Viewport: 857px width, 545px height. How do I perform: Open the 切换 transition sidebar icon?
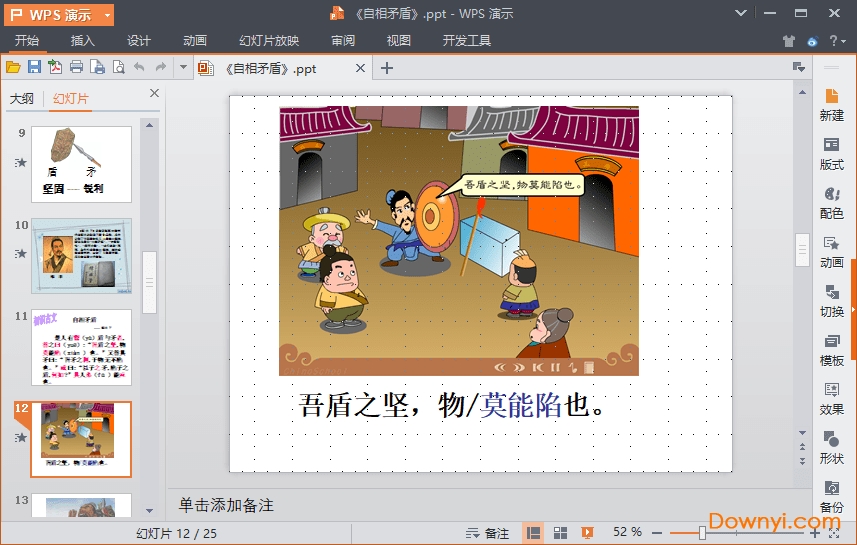831,301
